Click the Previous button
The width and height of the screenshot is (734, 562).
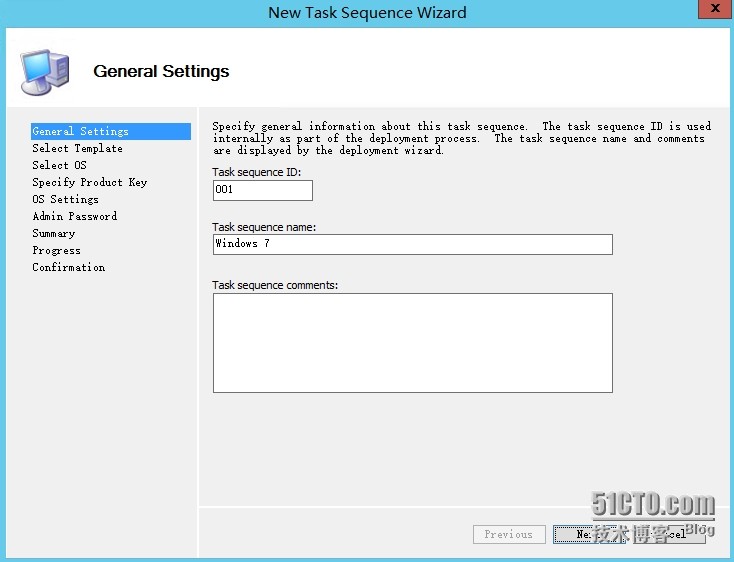pyautogui.click(x=509, y=534)
